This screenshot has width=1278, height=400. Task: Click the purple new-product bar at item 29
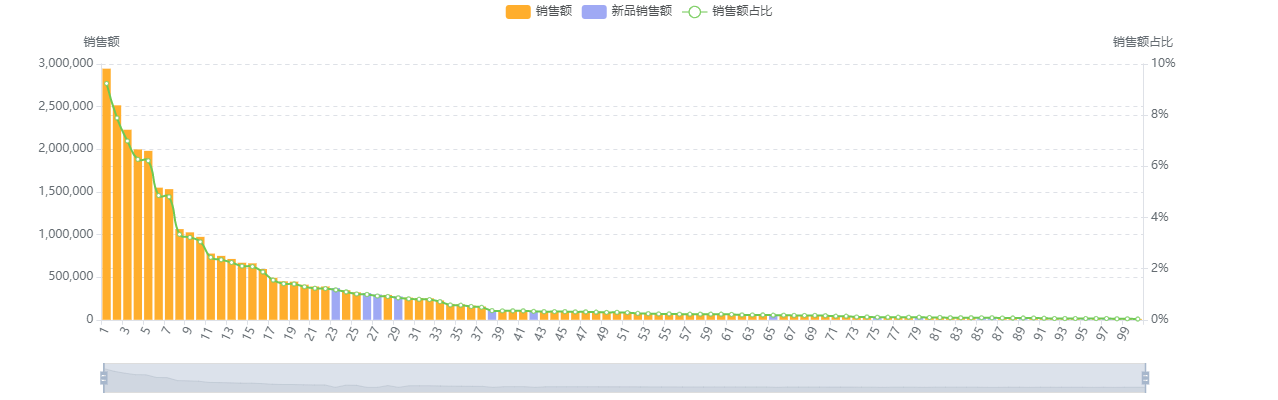398,308
